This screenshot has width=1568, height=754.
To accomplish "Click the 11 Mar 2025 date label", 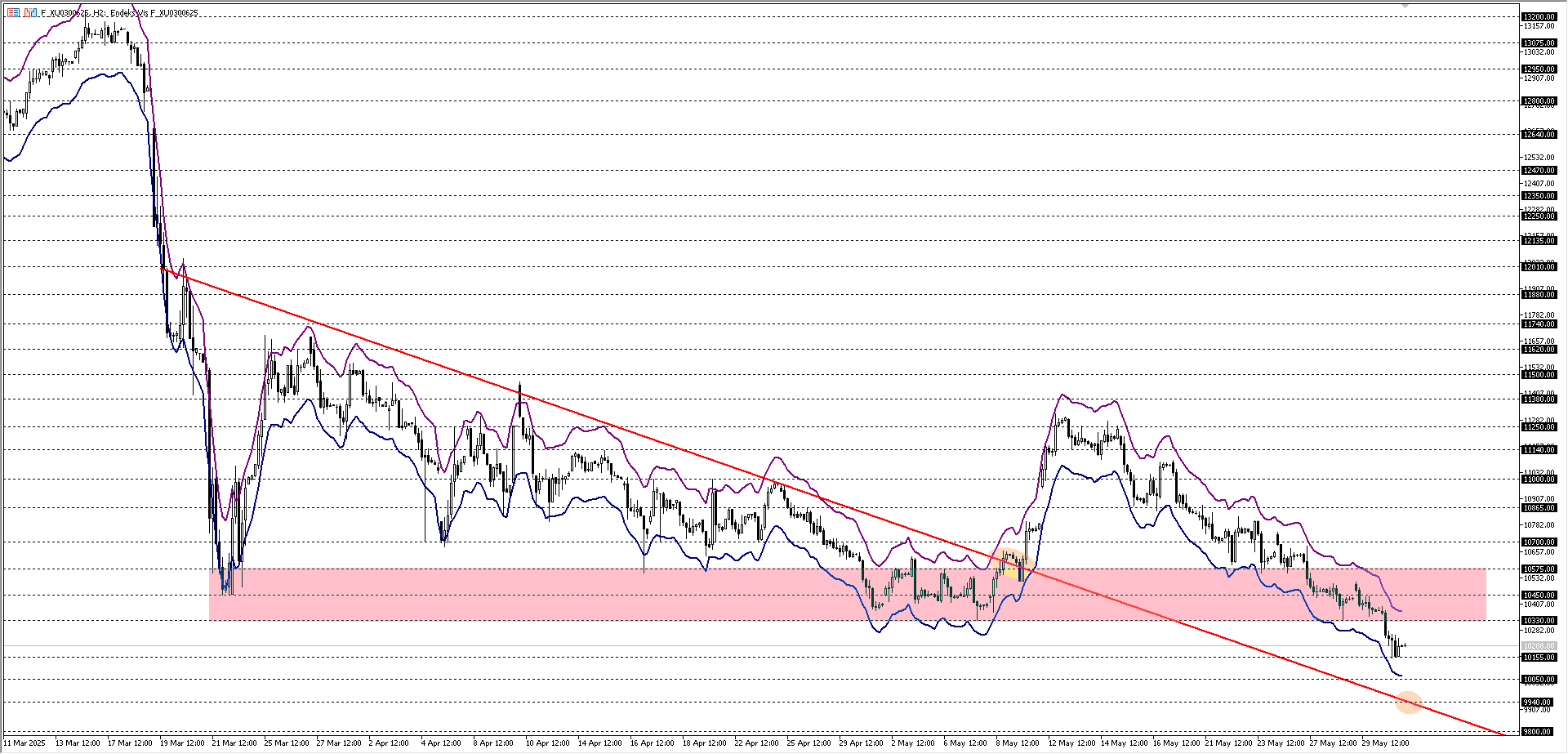I will (x=24, y=743).
